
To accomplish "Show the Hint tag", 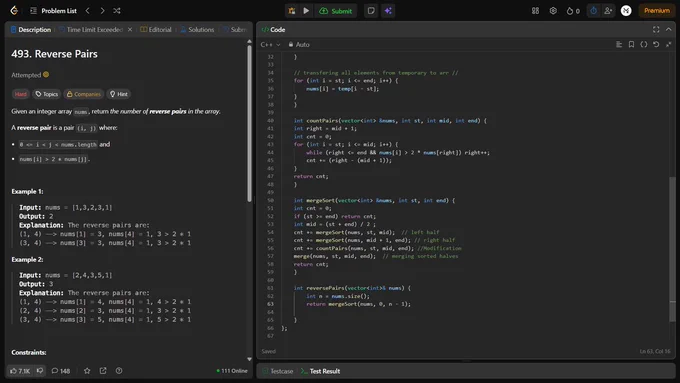I will 118,94.
